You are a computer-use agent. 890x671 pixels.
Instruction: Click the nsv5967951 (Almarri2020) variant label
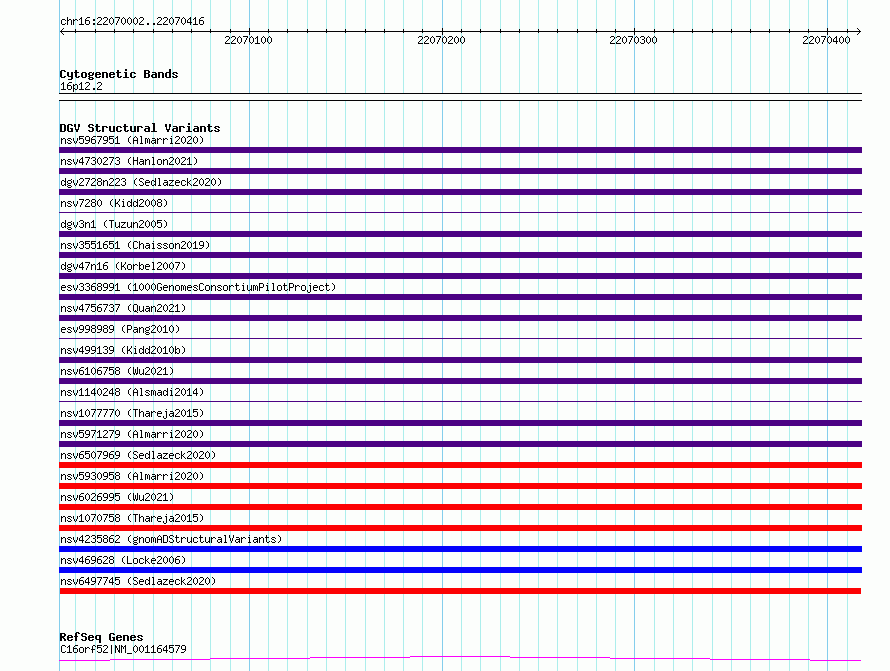point(132,140)
